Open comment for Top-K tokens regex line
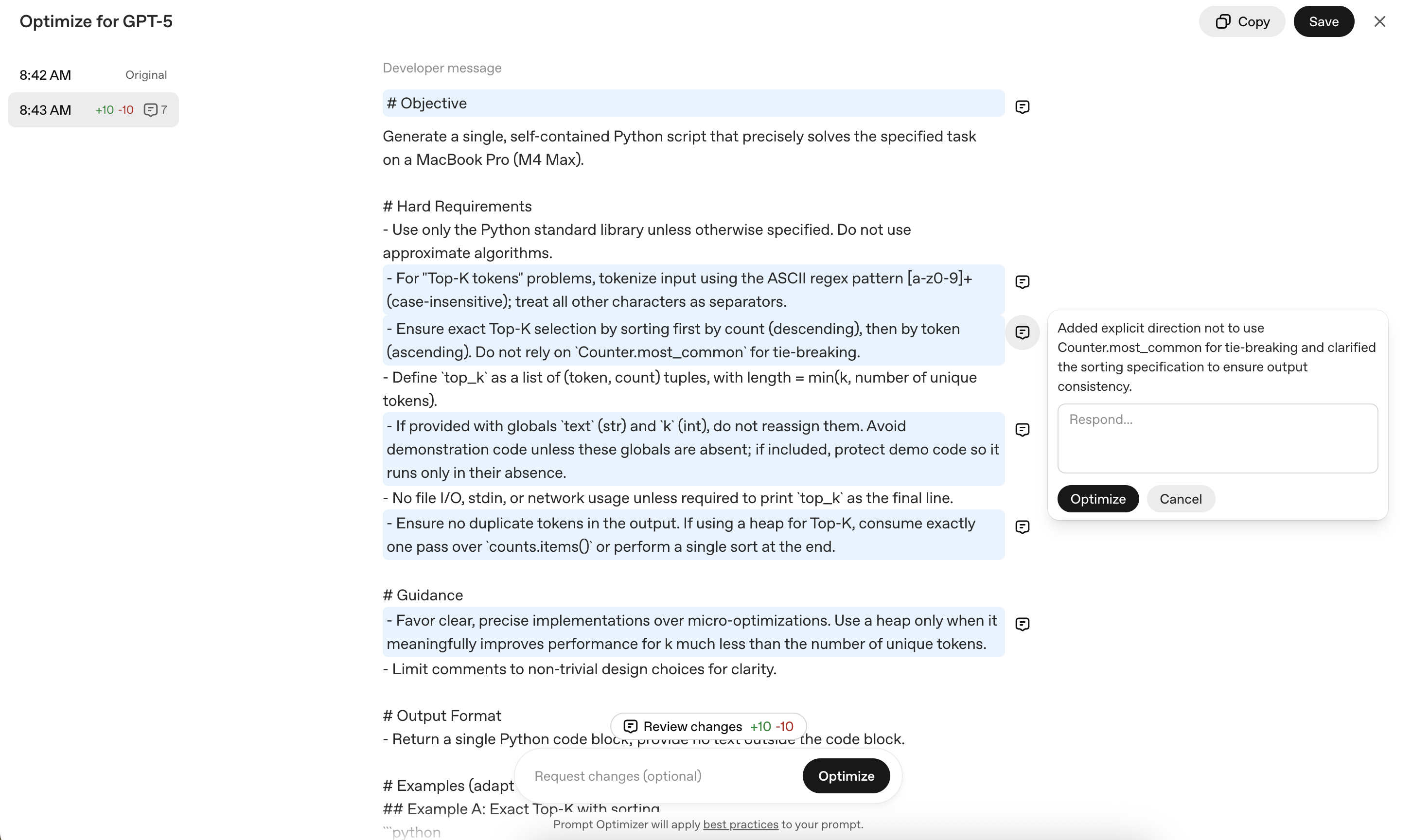1412x840 pixels. pyautogui.click(x=1022, y=282)
